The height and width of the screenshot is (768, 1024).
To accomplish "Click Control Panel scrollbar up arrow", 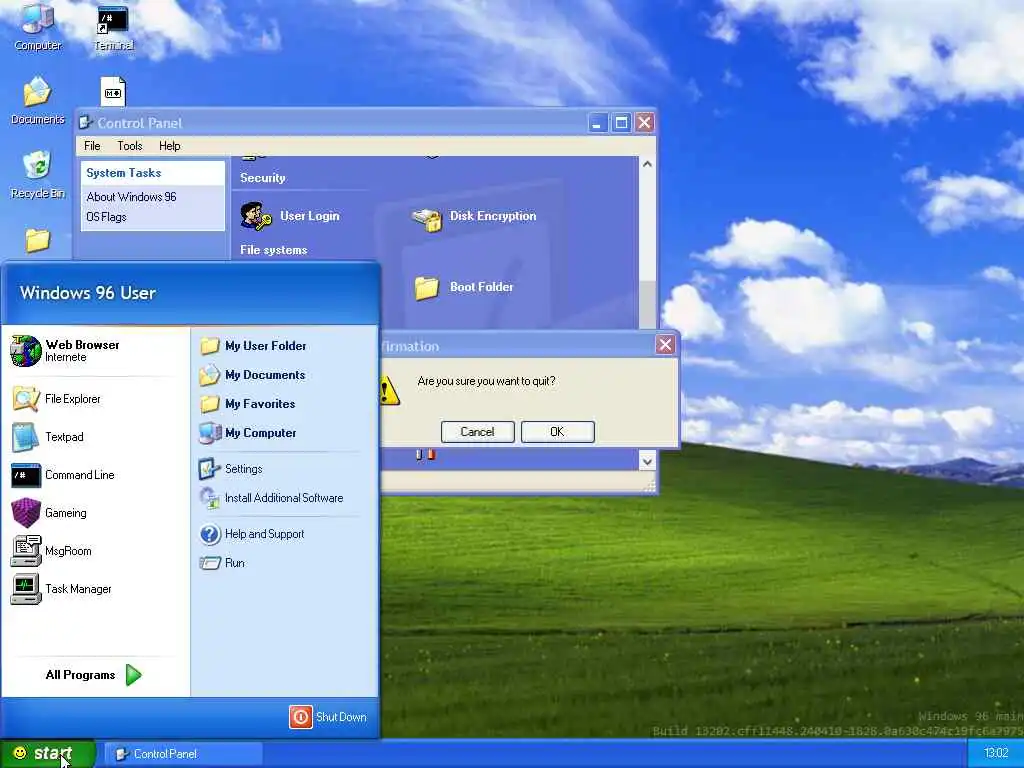I will 647,165.
